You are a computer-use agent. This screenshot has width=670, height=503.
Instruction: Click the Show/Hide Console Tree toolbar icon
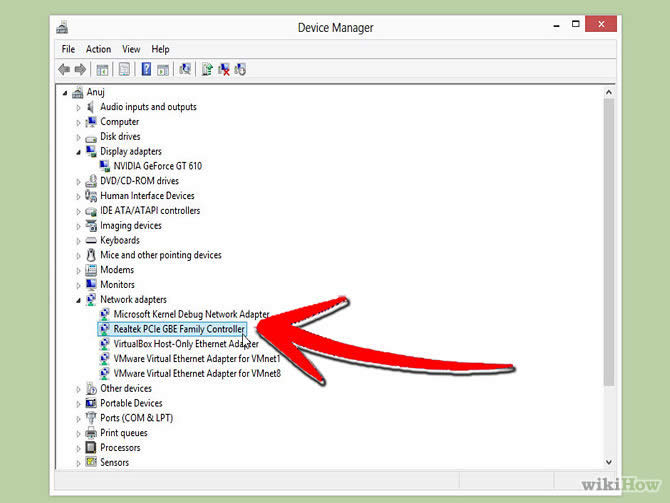[102, 69]
